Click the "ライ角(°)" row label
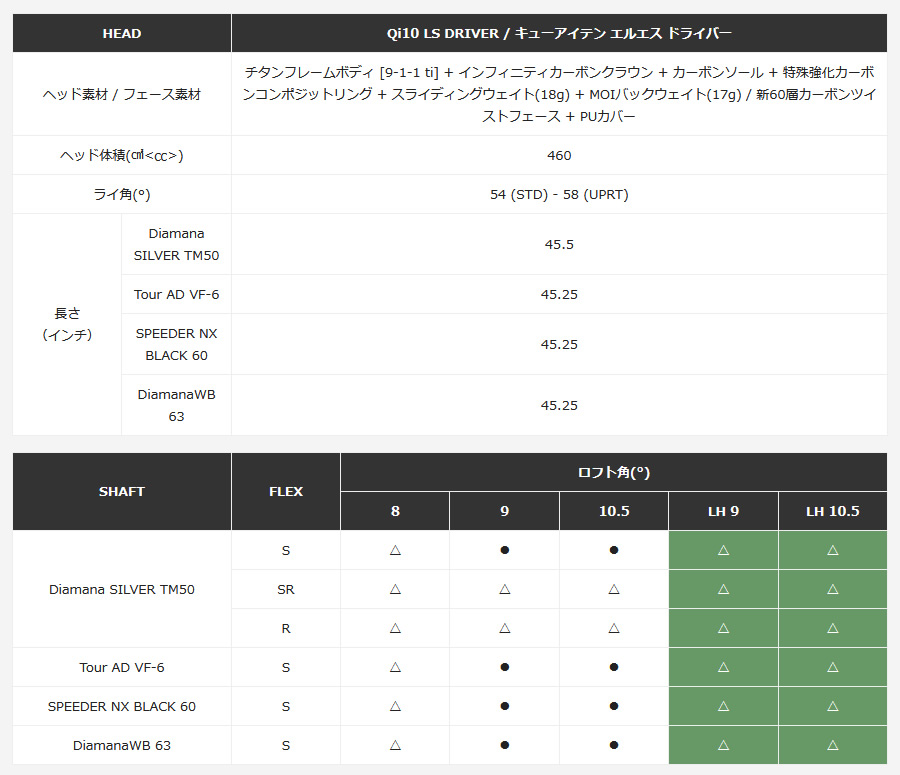Image resolution: width=900 pixels, height=775 pixels. [x=122, y=195]
